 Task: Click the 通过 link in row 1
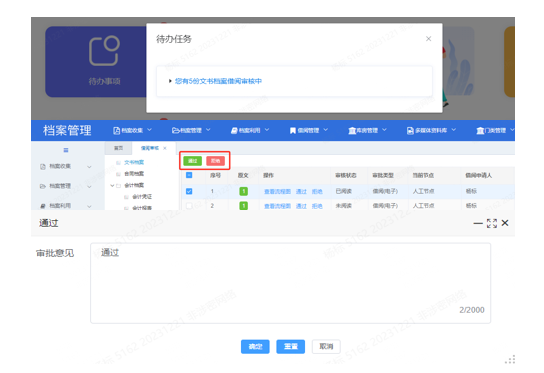tap(301, 192)
